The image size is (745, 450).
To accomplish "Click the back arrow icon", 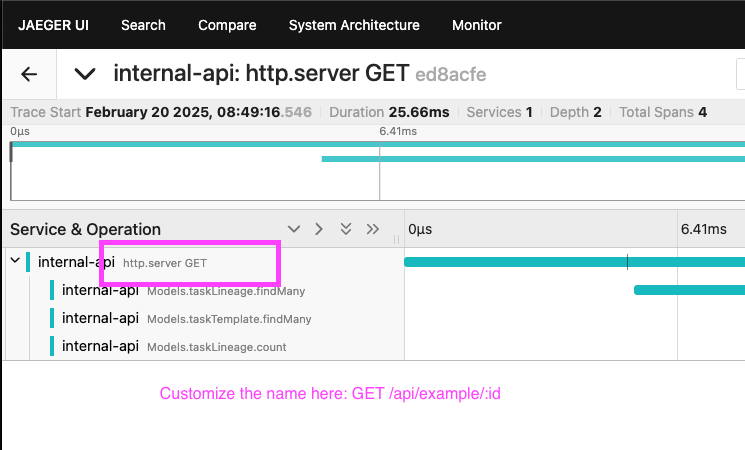I will (x=29, y=74).
